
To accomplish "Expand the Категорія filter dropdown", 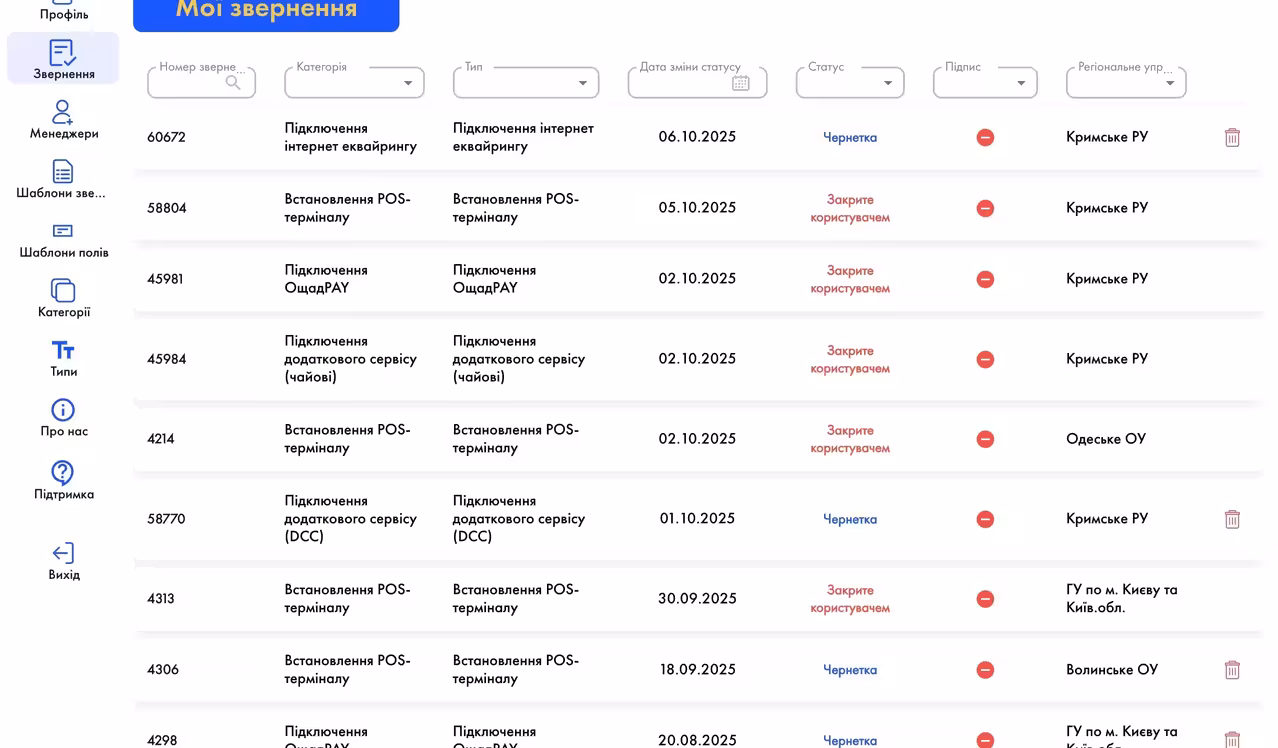I will coord(407,82).
